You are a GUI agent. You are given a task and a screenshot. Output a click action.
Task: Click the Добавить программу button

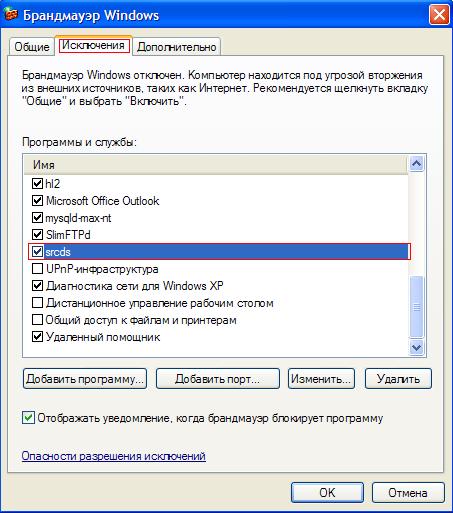(x=85, y=379)
